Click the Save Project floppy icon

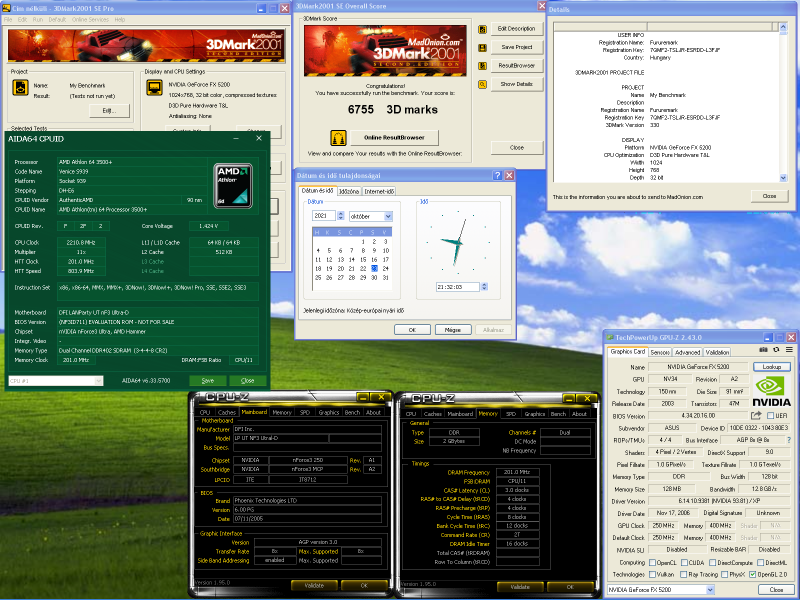482,47
